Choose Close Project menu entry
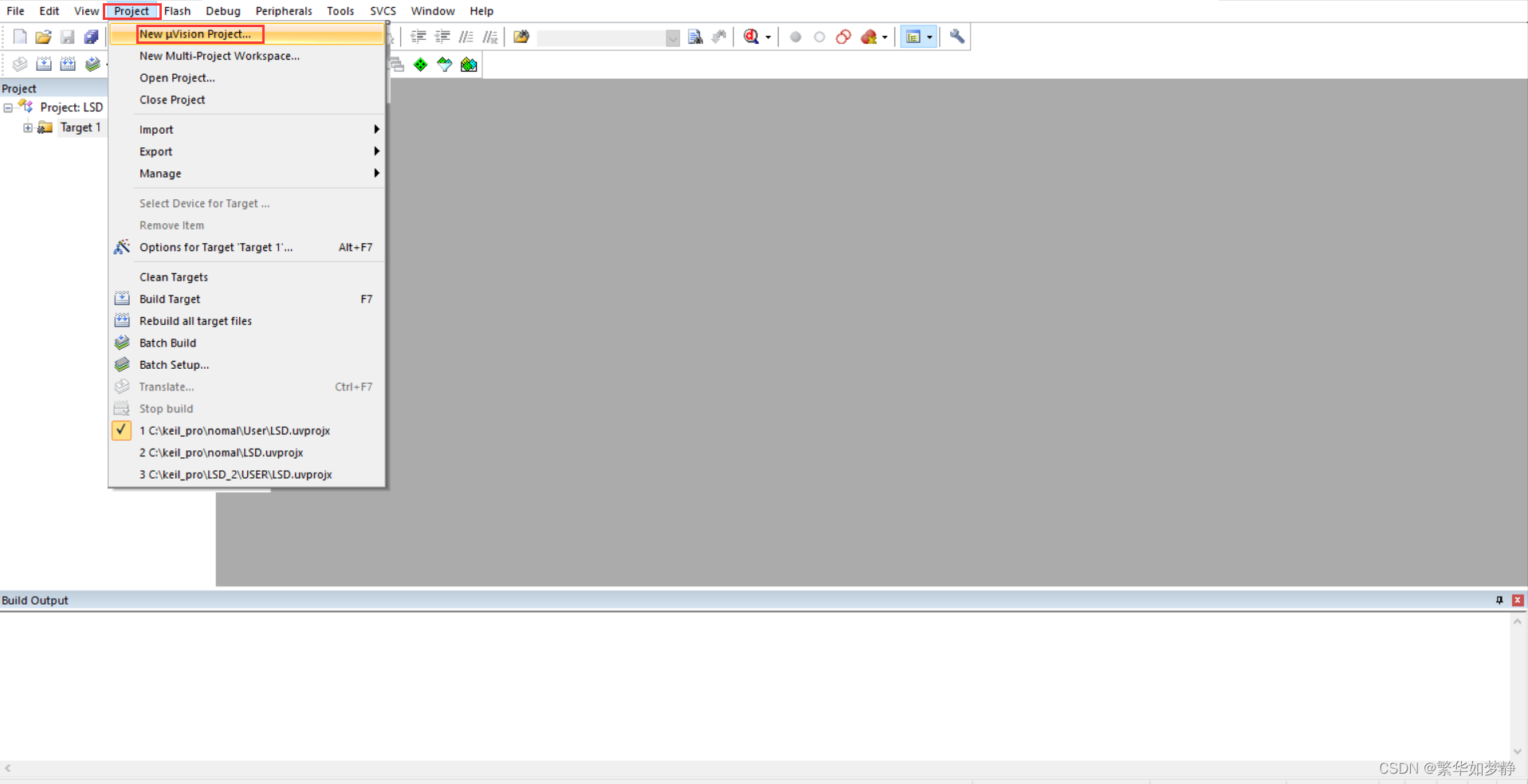Viewport: 1528px width, 784px height. coord(247,100)
